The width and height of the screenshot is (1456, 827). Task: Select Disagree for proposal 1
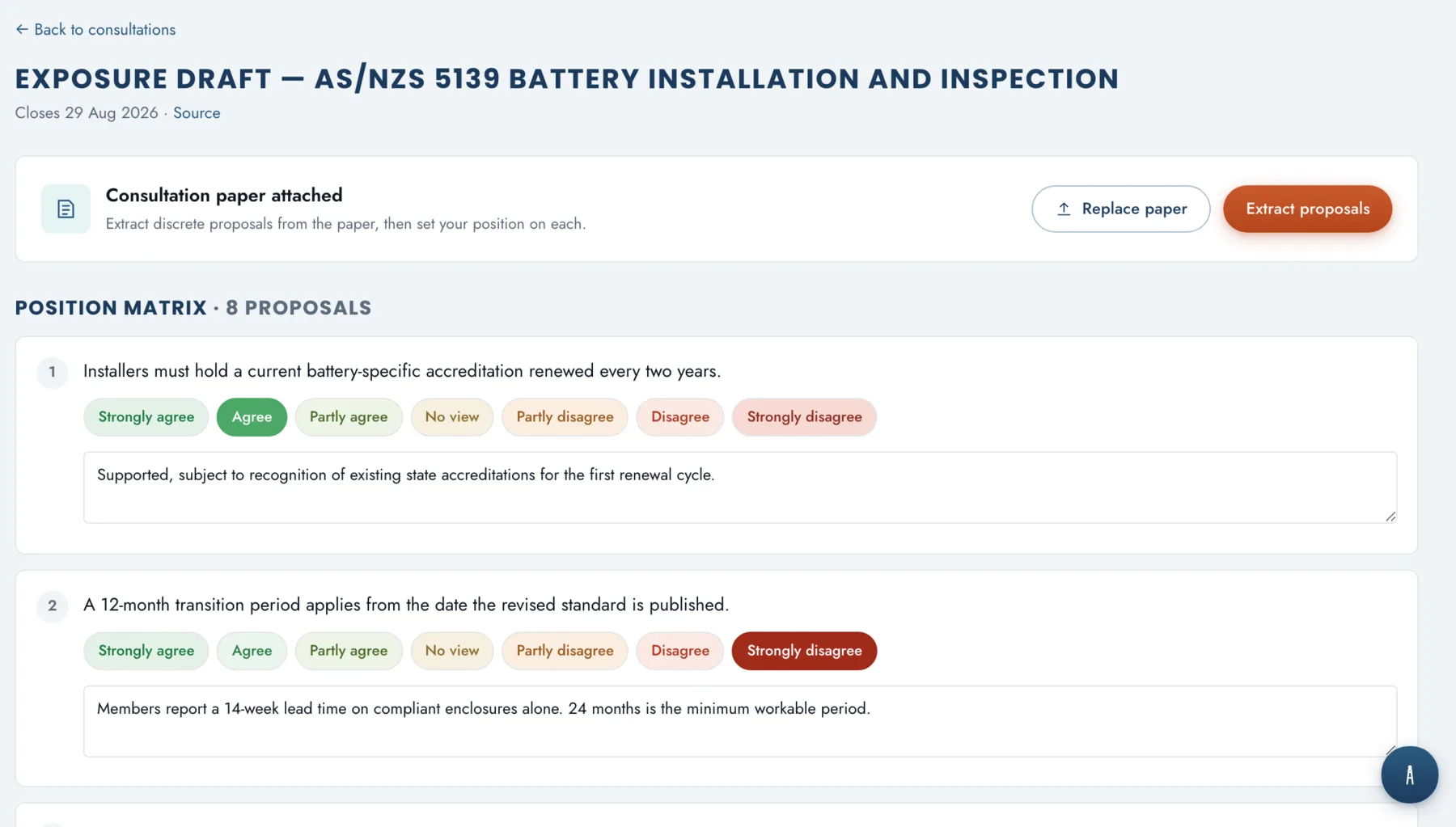680,417
